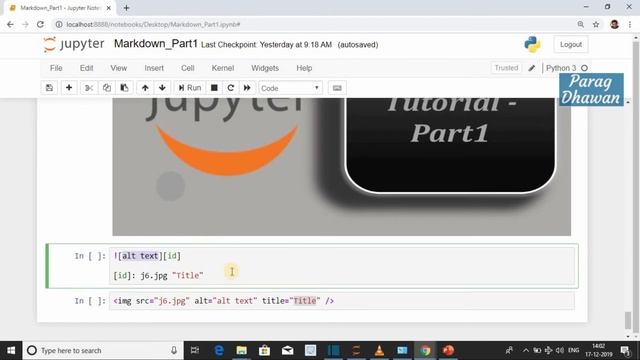The image size is (640, 360).
Task: Open the cell type dropdown showing Code
Action: 290,88
